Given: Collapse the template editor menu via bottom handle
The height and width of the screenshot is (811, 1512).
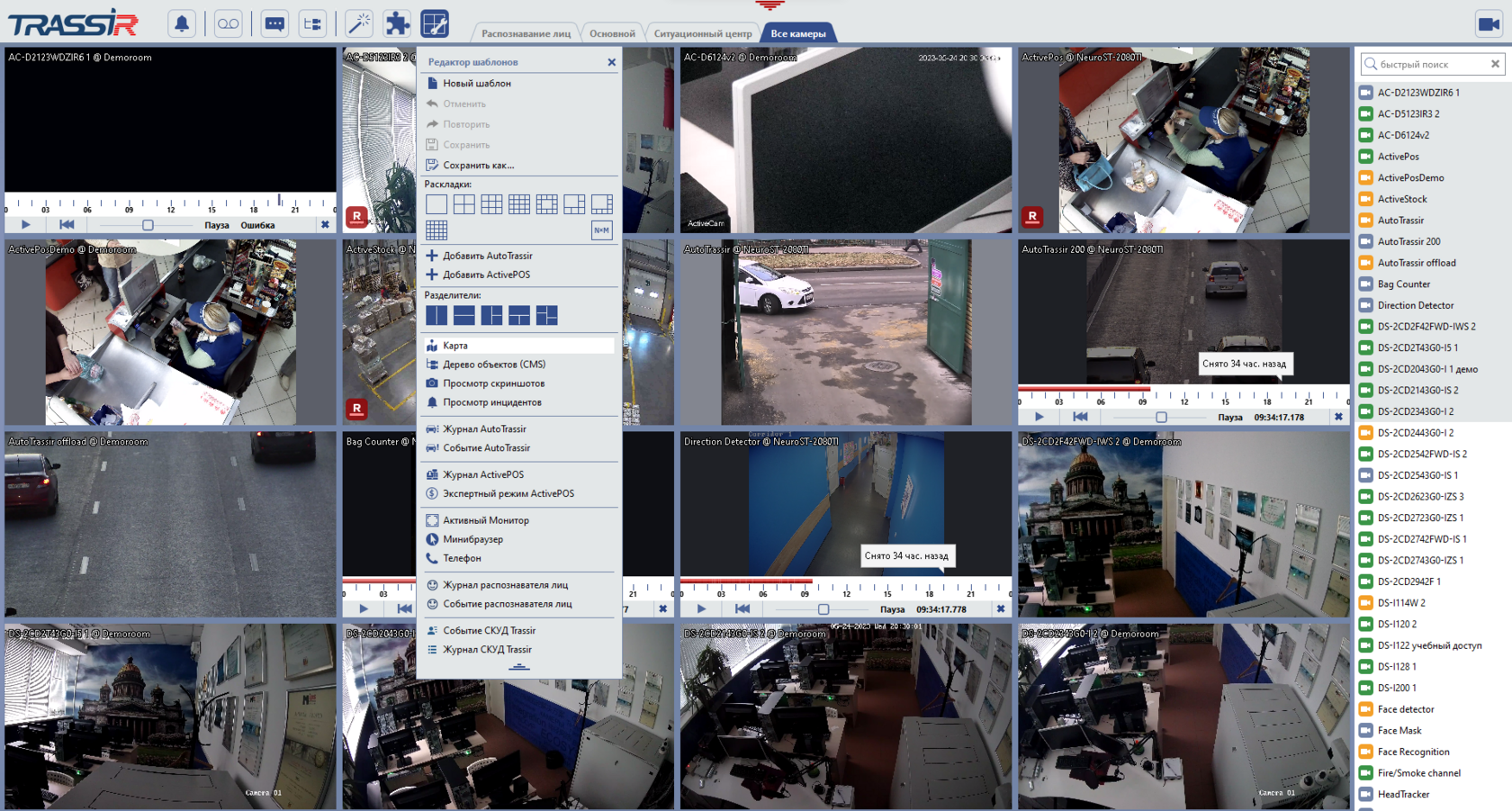Looking at the screenshot, I should coord(518,666).
